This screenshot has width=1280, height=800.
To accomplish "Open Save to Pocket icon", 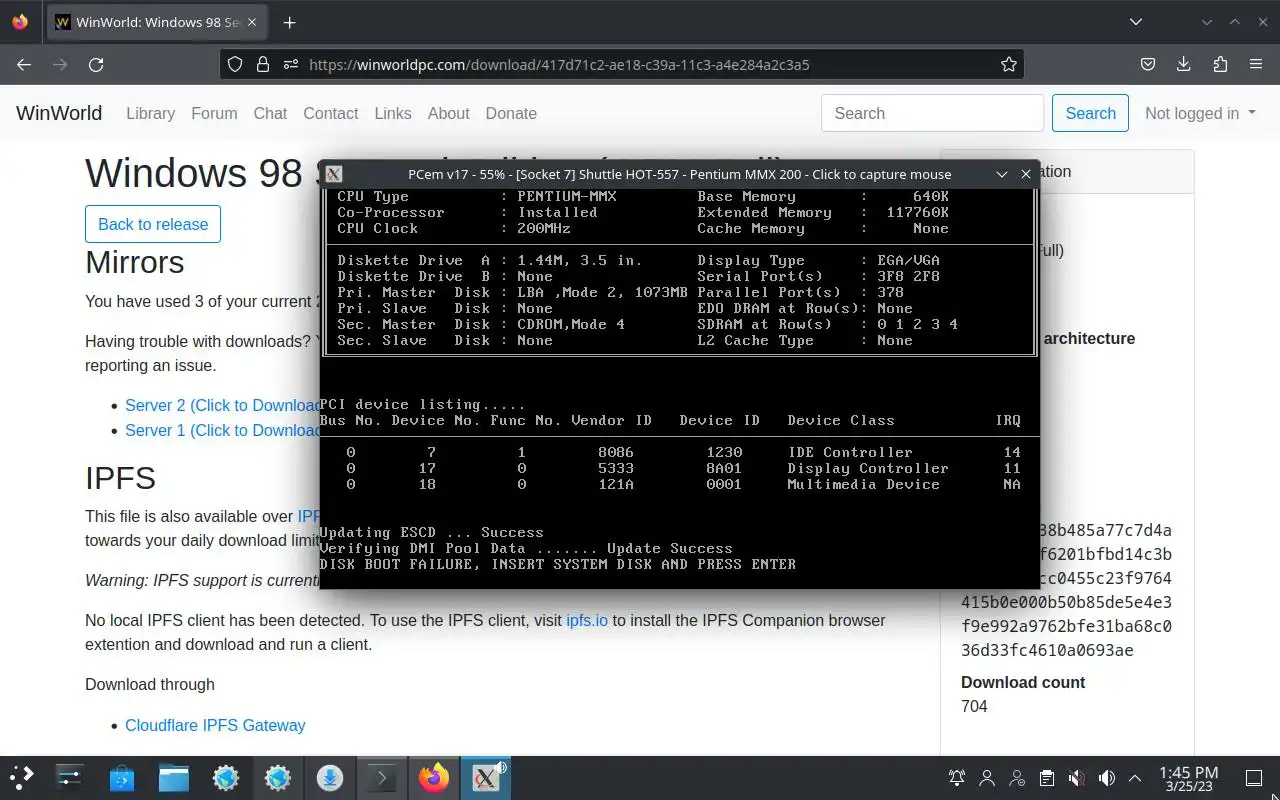I will point(1148,64).
